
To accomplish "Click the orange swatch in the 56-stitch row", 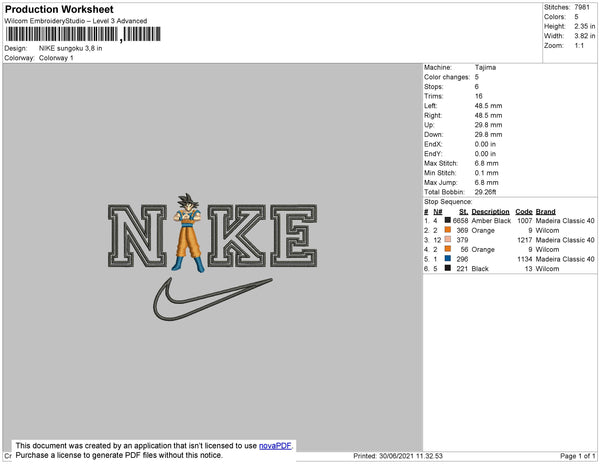I will click(447, 249).
